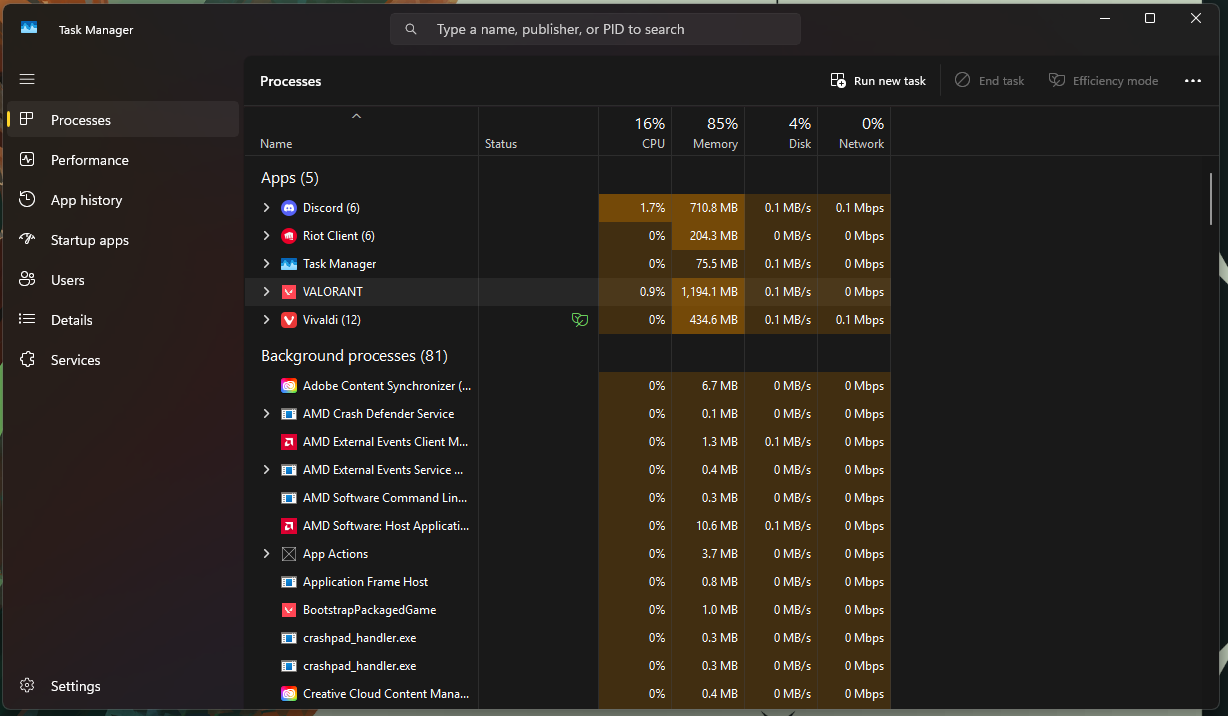Collapse the Name column sort arrow

click(x=356, y=116)
